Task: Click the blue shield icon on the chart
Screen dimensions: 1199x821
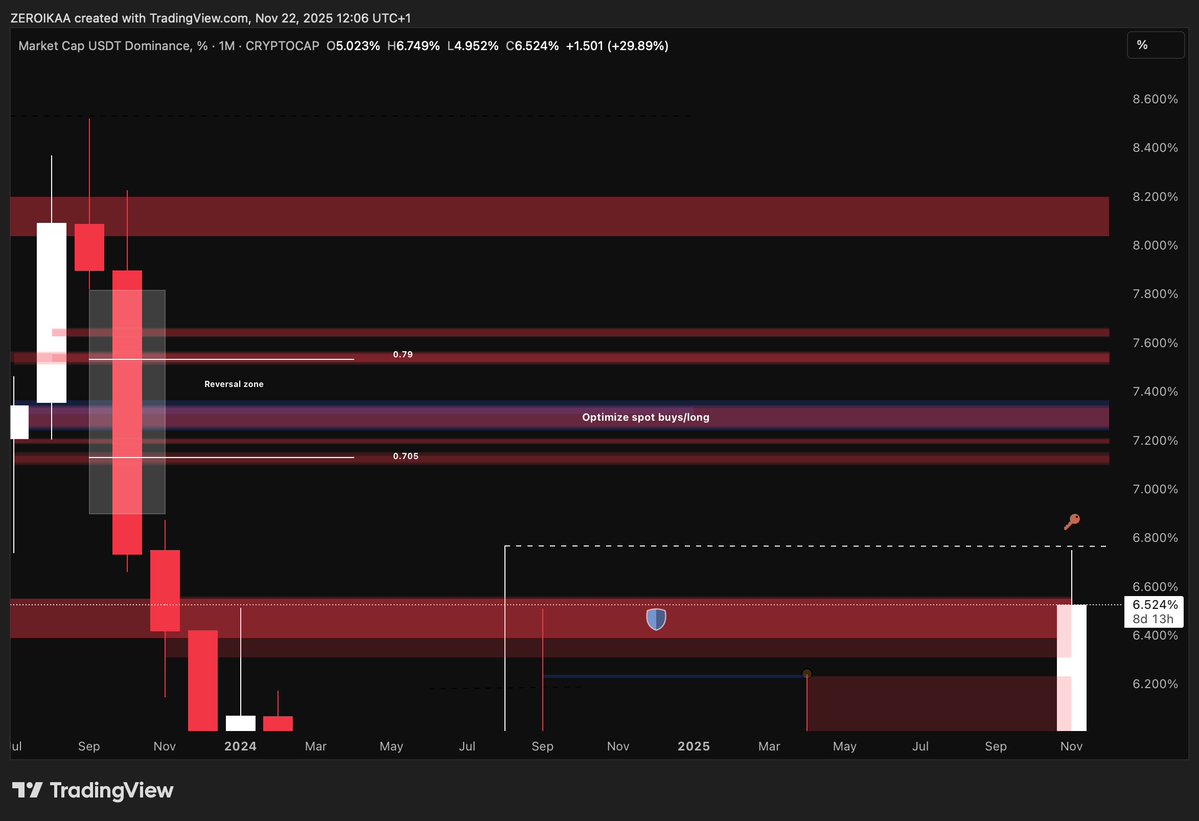Action: (x=656, y=618)
